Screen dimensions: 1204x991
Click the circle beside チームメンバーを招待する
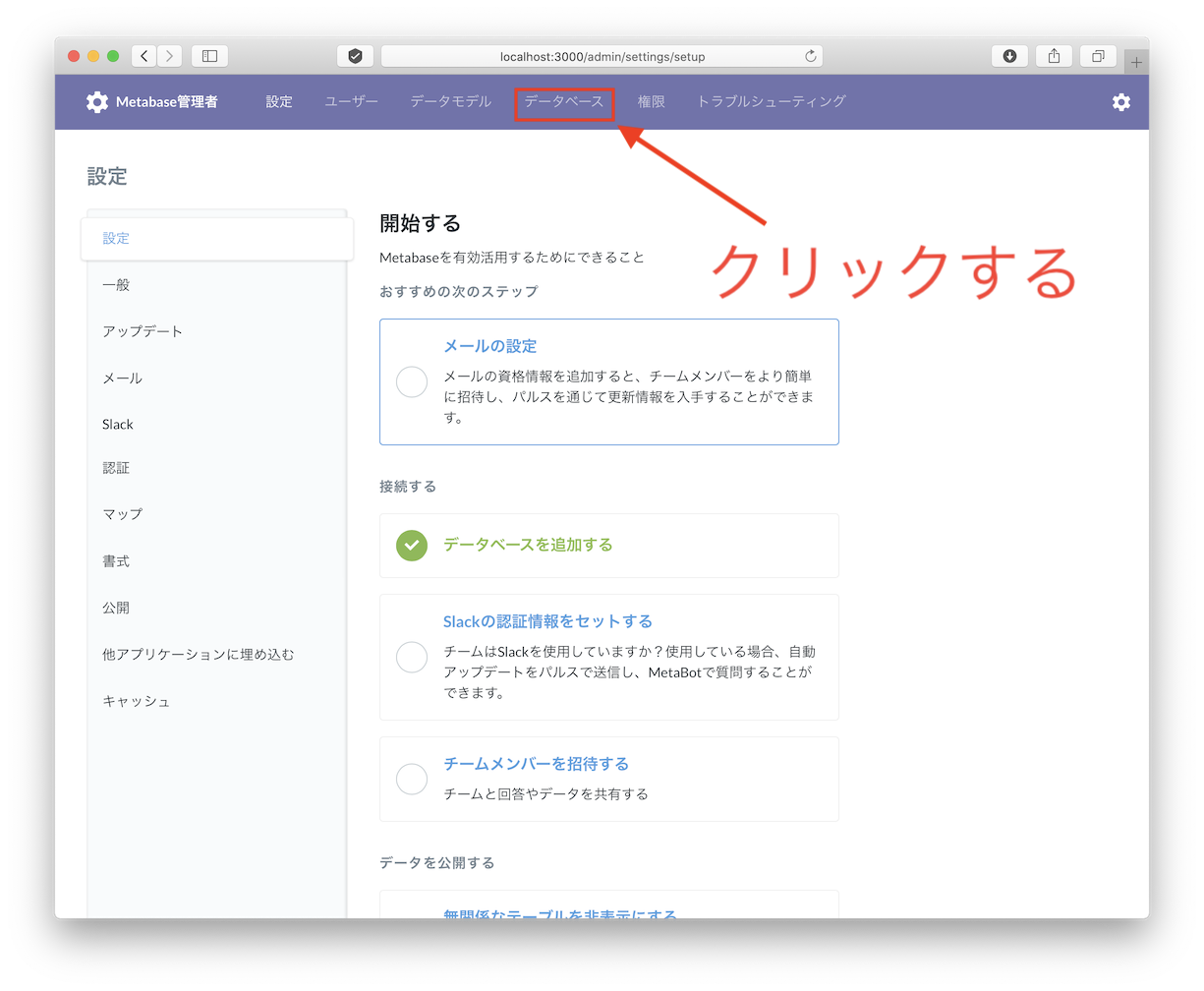click(x=412, y=779)
